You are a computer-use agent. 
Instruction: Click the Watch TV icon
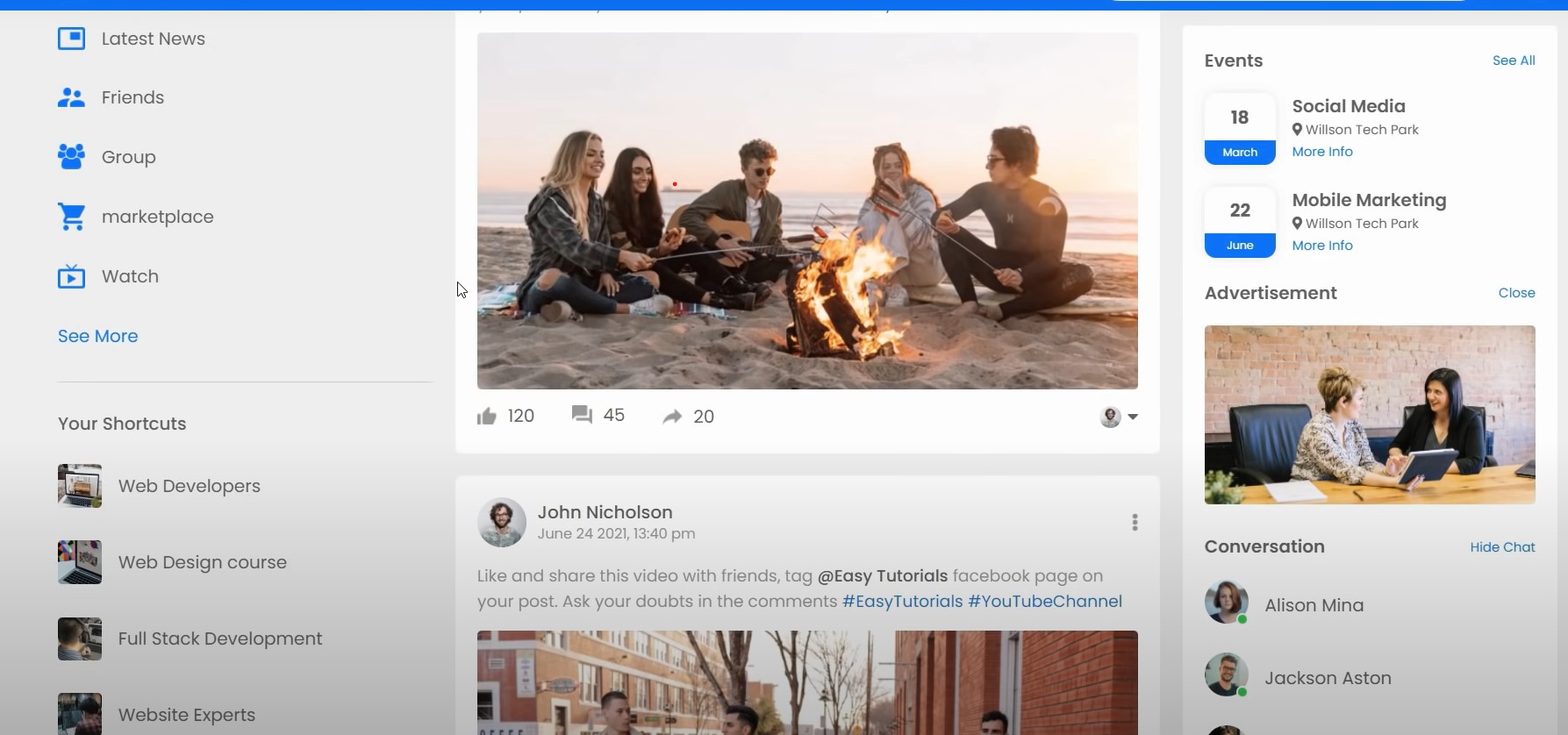click(x=71, y=276)
